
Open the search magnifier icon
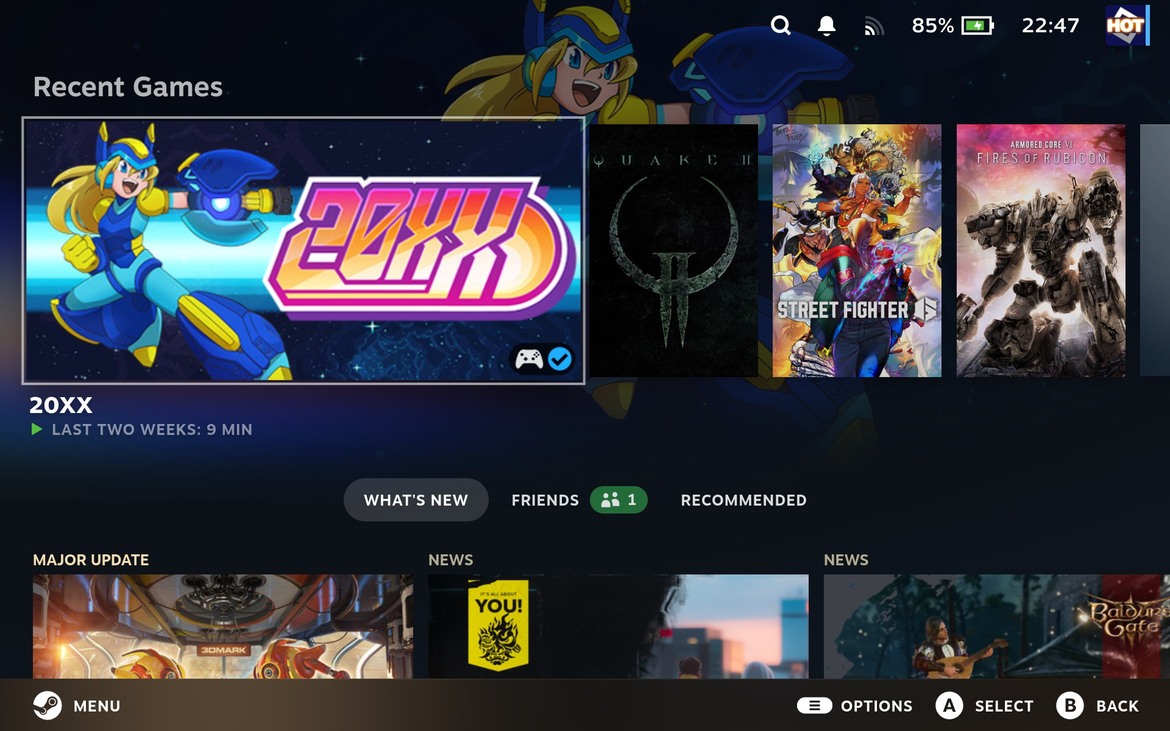[781, 26]
